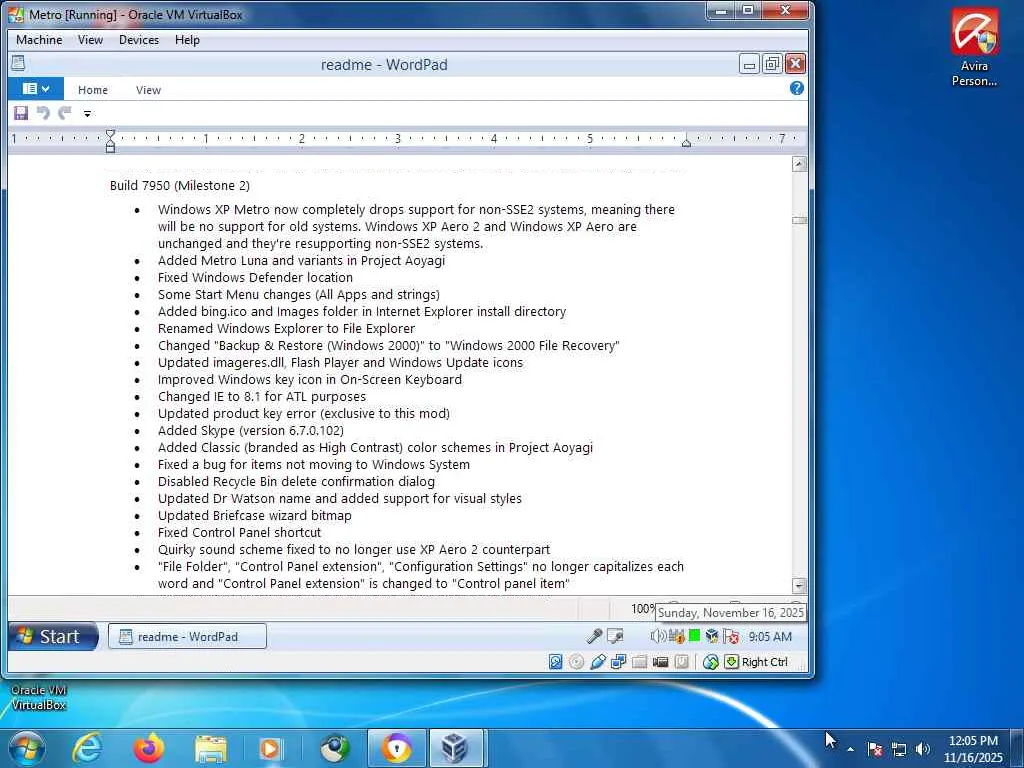Click the VirtualBox hard disk status icon

555,662
